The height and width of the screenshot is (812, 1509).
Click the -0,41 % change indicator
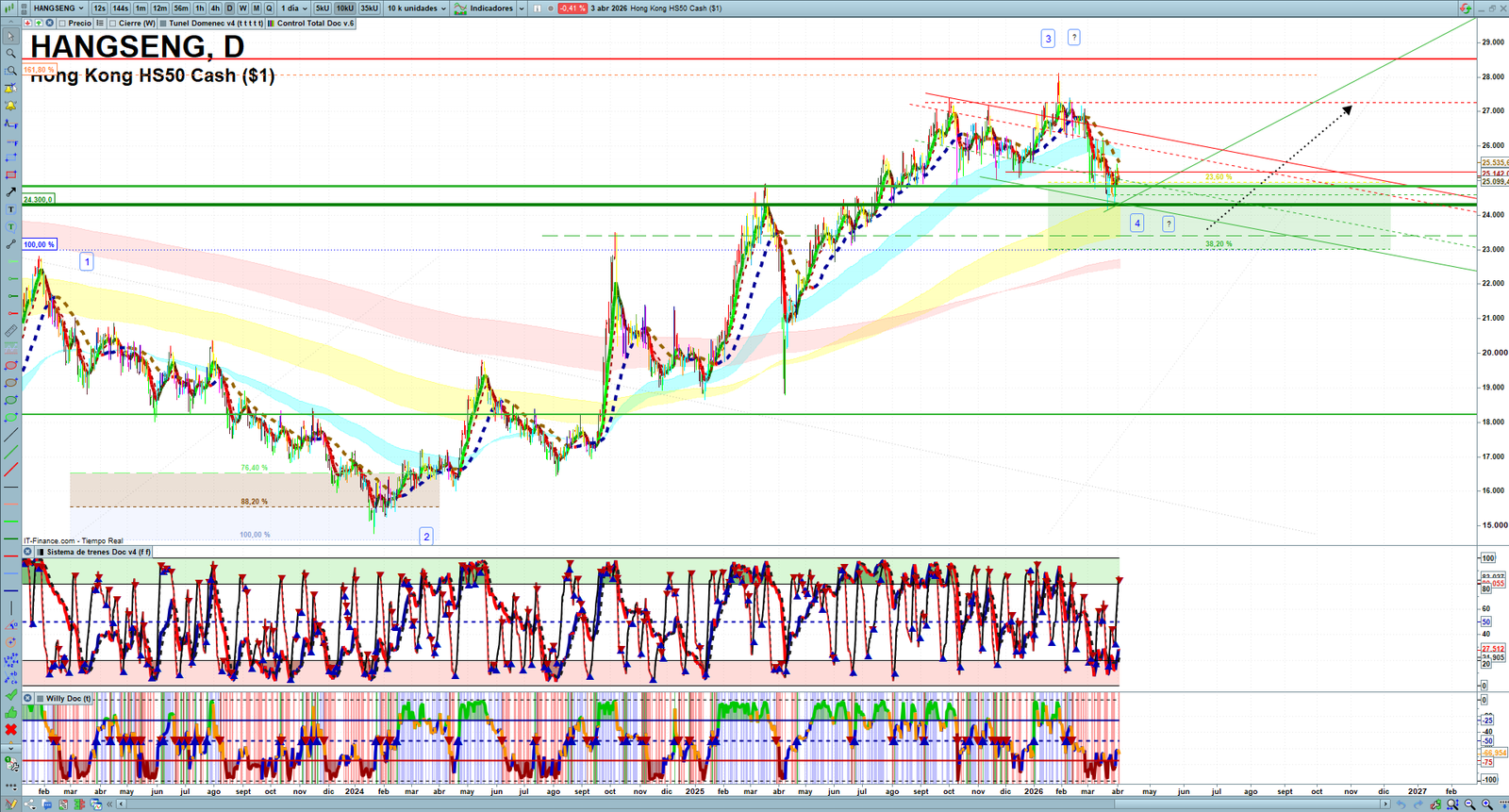(572, 8)
